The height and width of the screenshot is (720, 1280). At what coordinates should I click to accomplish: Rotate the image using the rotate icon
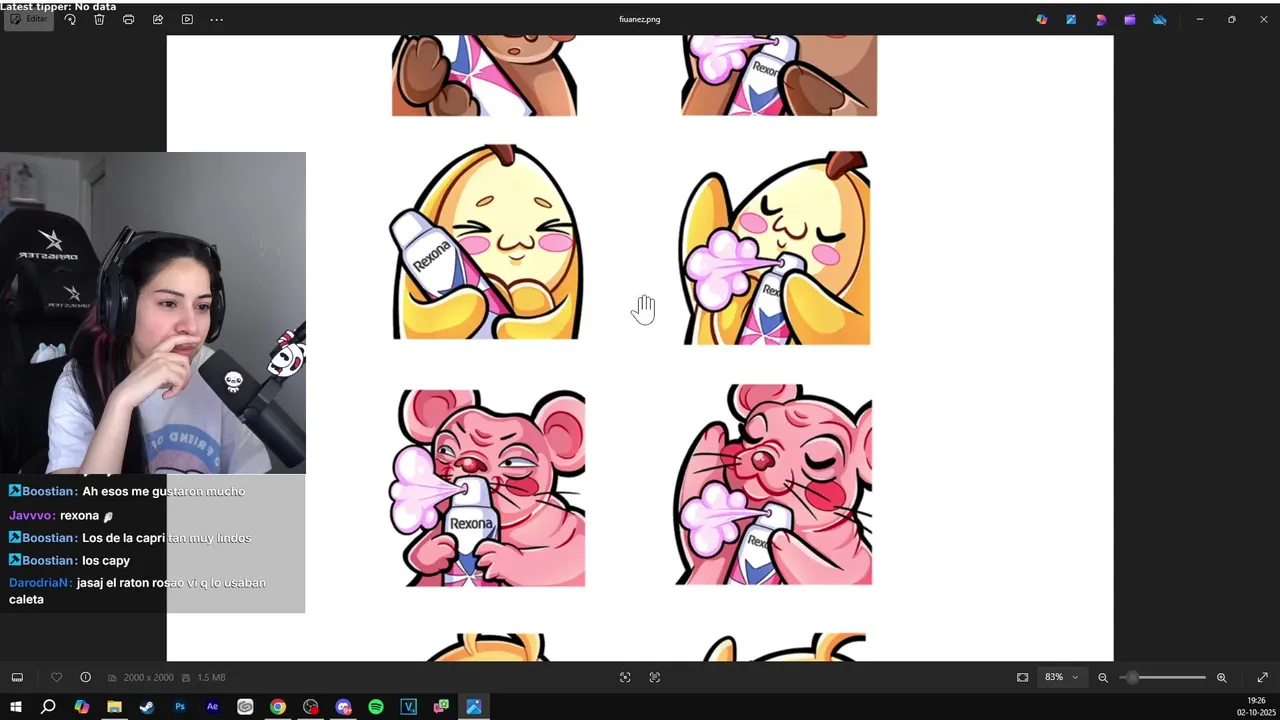[x=70, y=19]
